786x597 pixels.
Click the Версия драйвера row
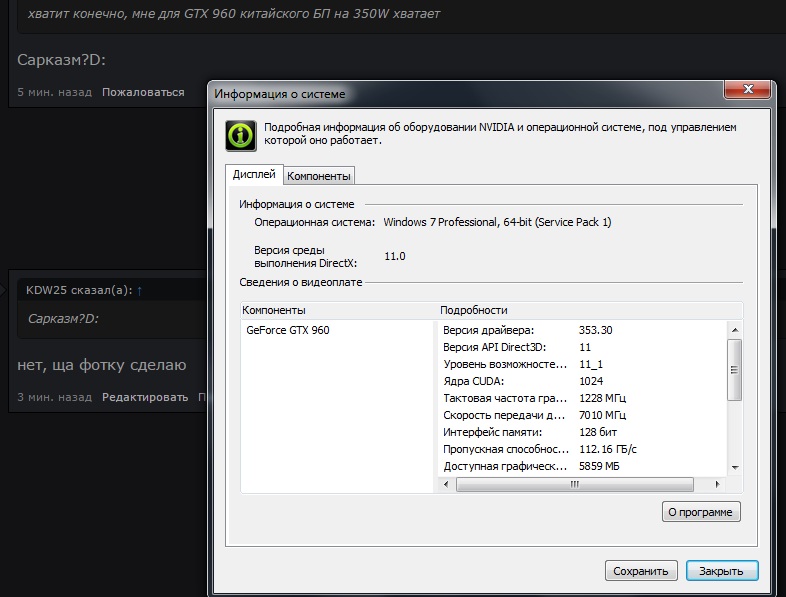582,330
